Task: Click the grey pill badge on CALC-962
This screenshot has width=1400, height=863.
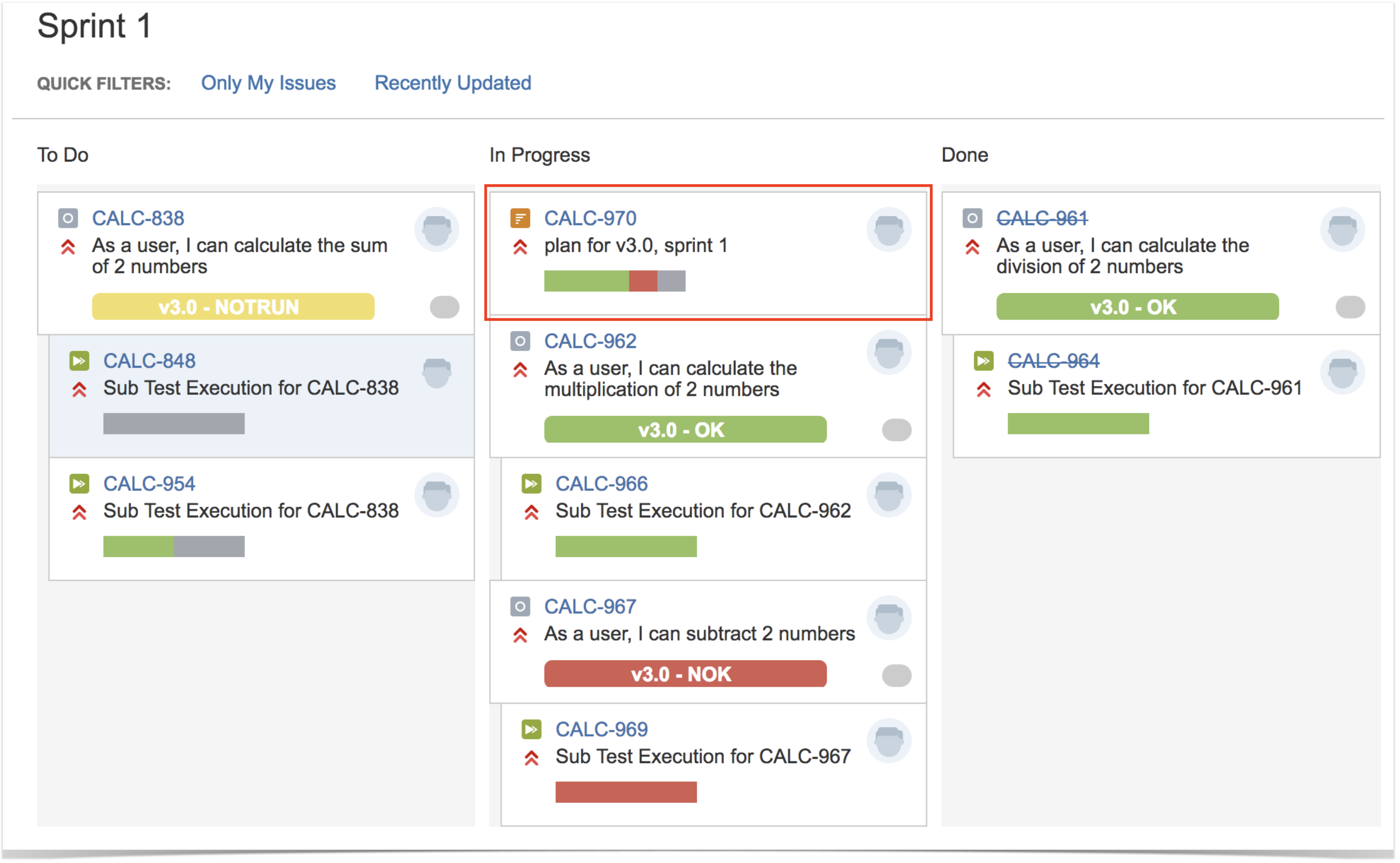Action: pos(897,430)
